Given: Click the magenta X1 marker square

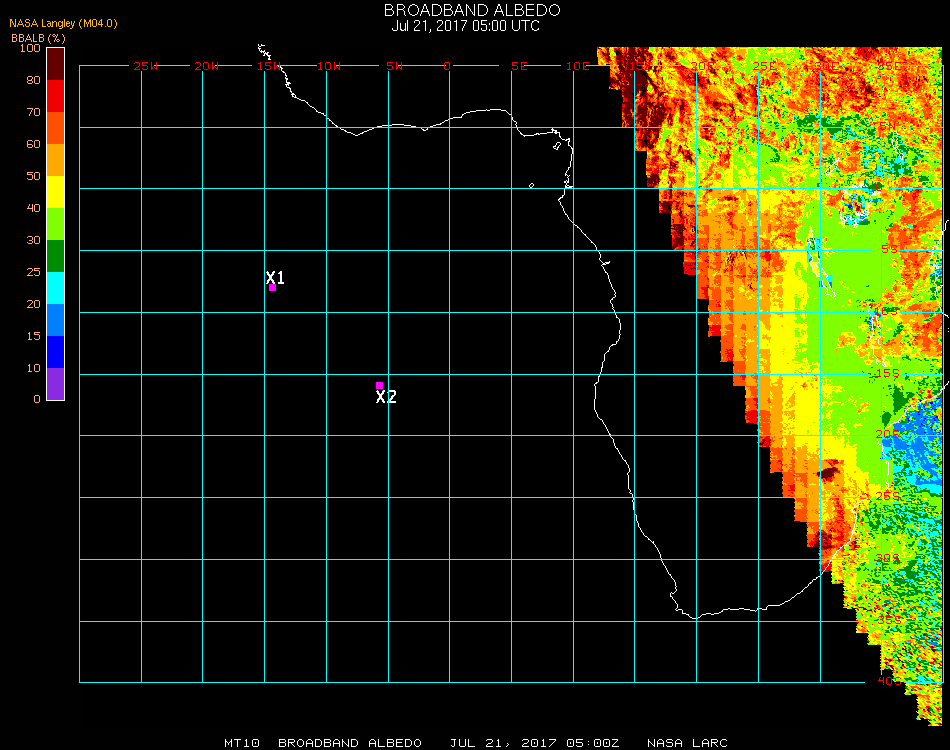Looking at the screenshot, I should [x=273, y=288].
